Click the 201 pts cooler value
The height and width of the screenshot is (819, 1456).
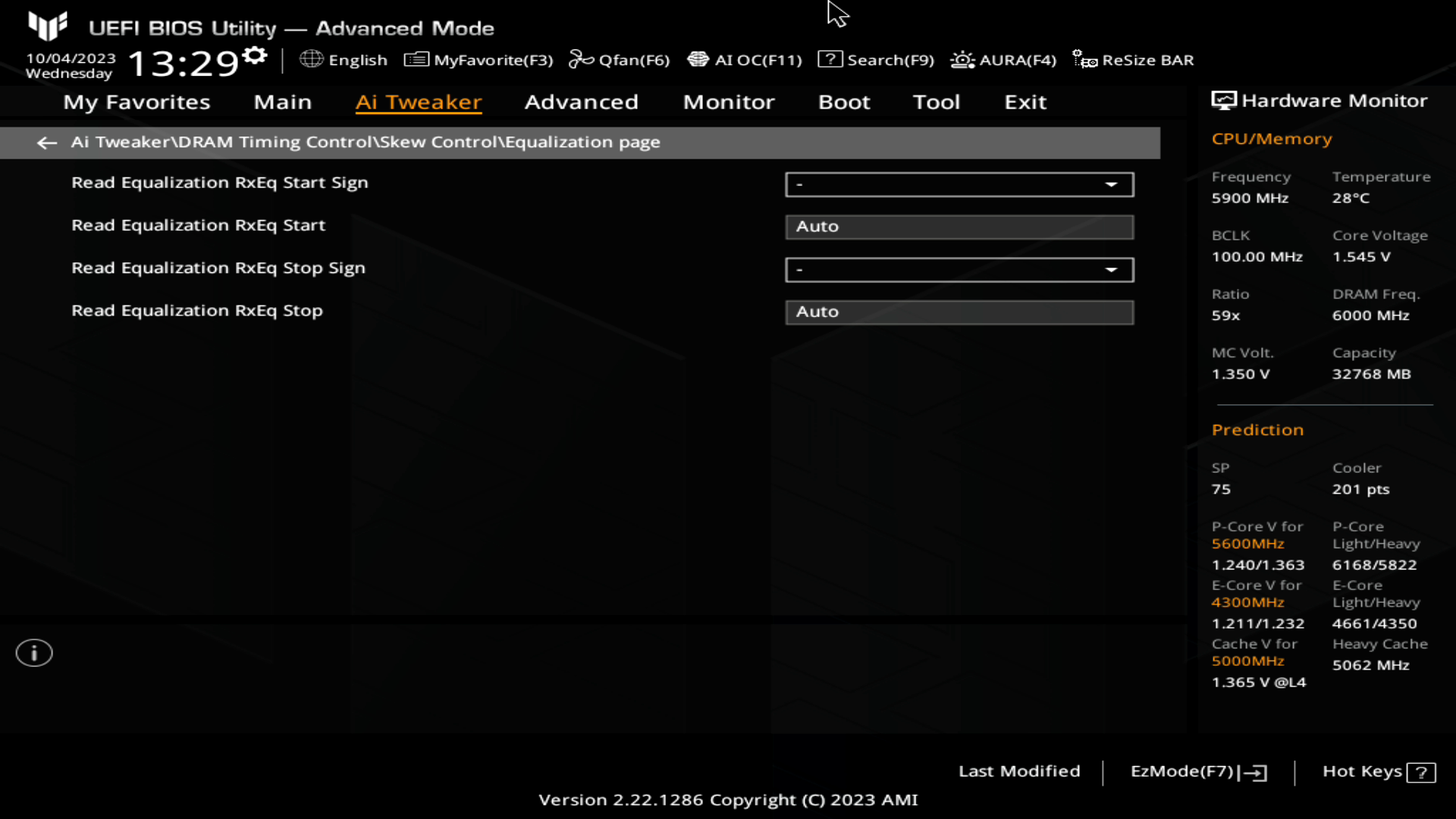[x=1360, y=489]
